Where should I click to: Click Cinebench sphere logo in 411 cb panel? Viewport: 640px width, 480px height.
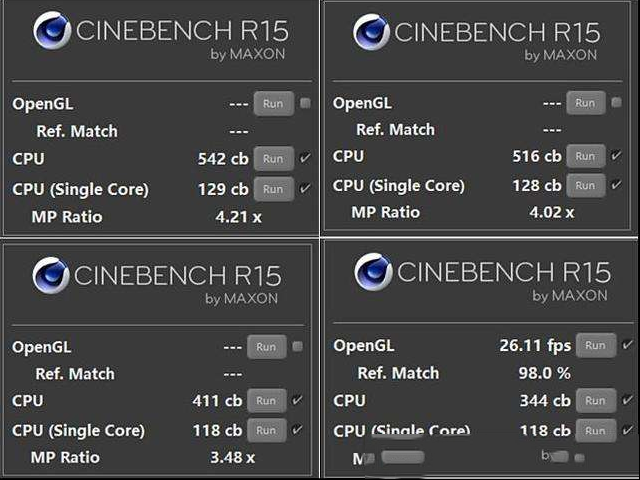pyautogui.click(x=51, y=276)
